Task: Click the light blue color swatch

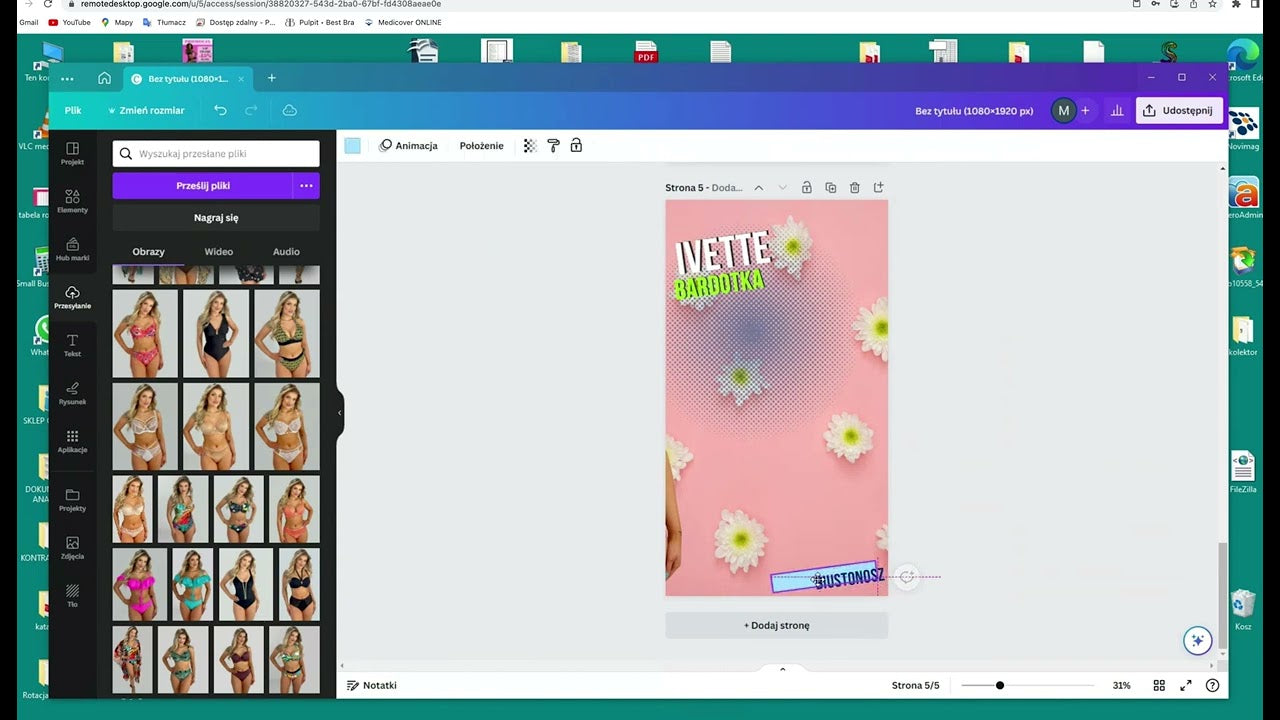Action: click(x=352, y=146)
